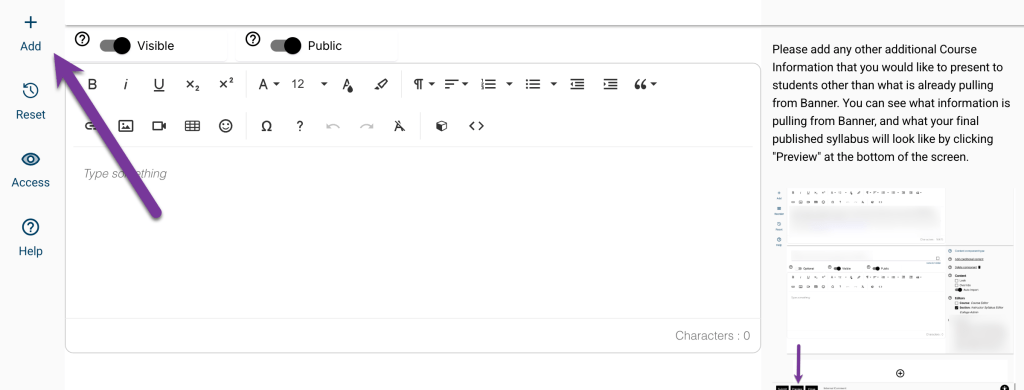Screen dimensions: 1024x390
Task: Switch to code view
Action: (476, 126)
